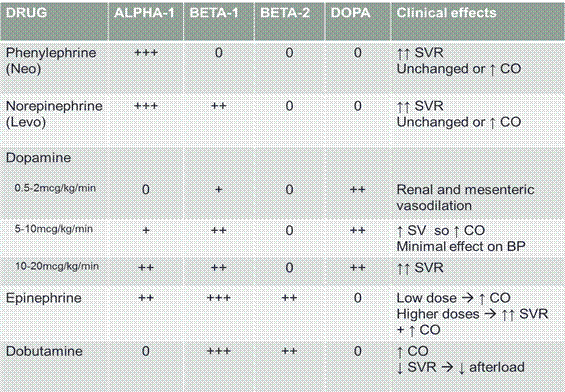Select the 10-20mcg/kg/min dose label
The width and height of the screenshot is (565, 392).
[x=57, y=266]
